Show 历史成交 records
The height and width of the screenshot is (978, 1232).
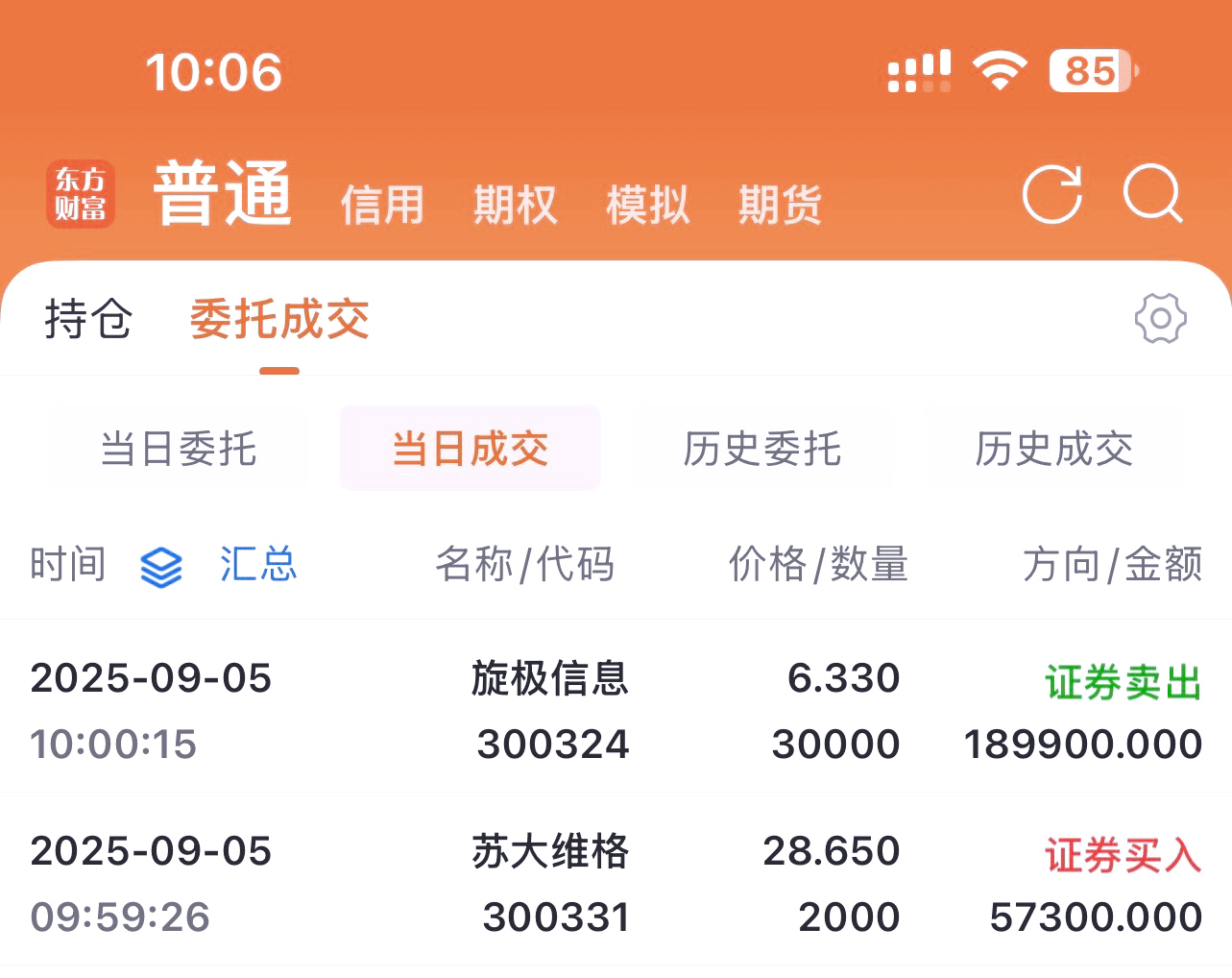[x=1054, y=449]
